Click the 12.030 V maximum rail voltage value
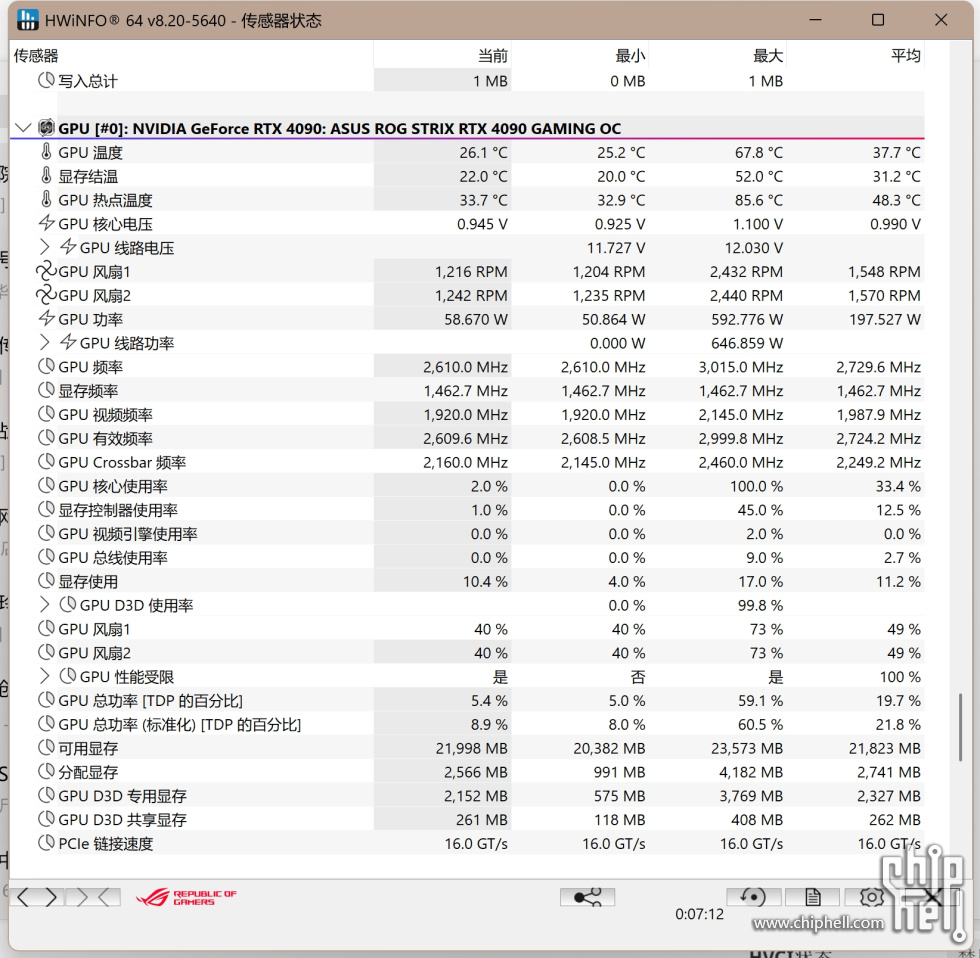Image resolution: width=980 pixels, height=958 pixels. pos(754,247)
